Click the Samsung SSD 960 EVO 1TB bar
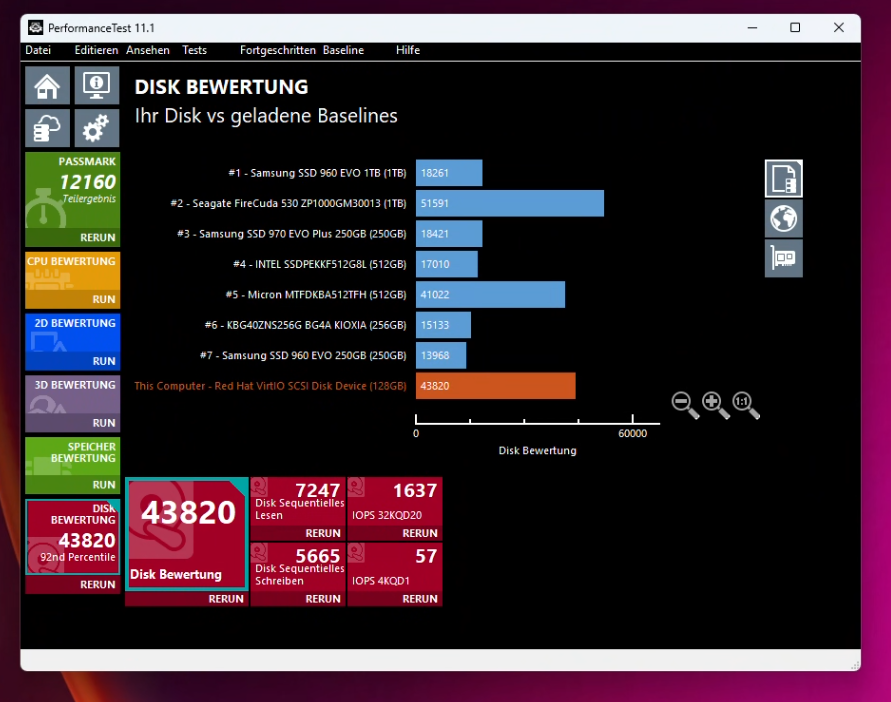Viewport: 891px width, 702px height. click(x=449, y=173)
